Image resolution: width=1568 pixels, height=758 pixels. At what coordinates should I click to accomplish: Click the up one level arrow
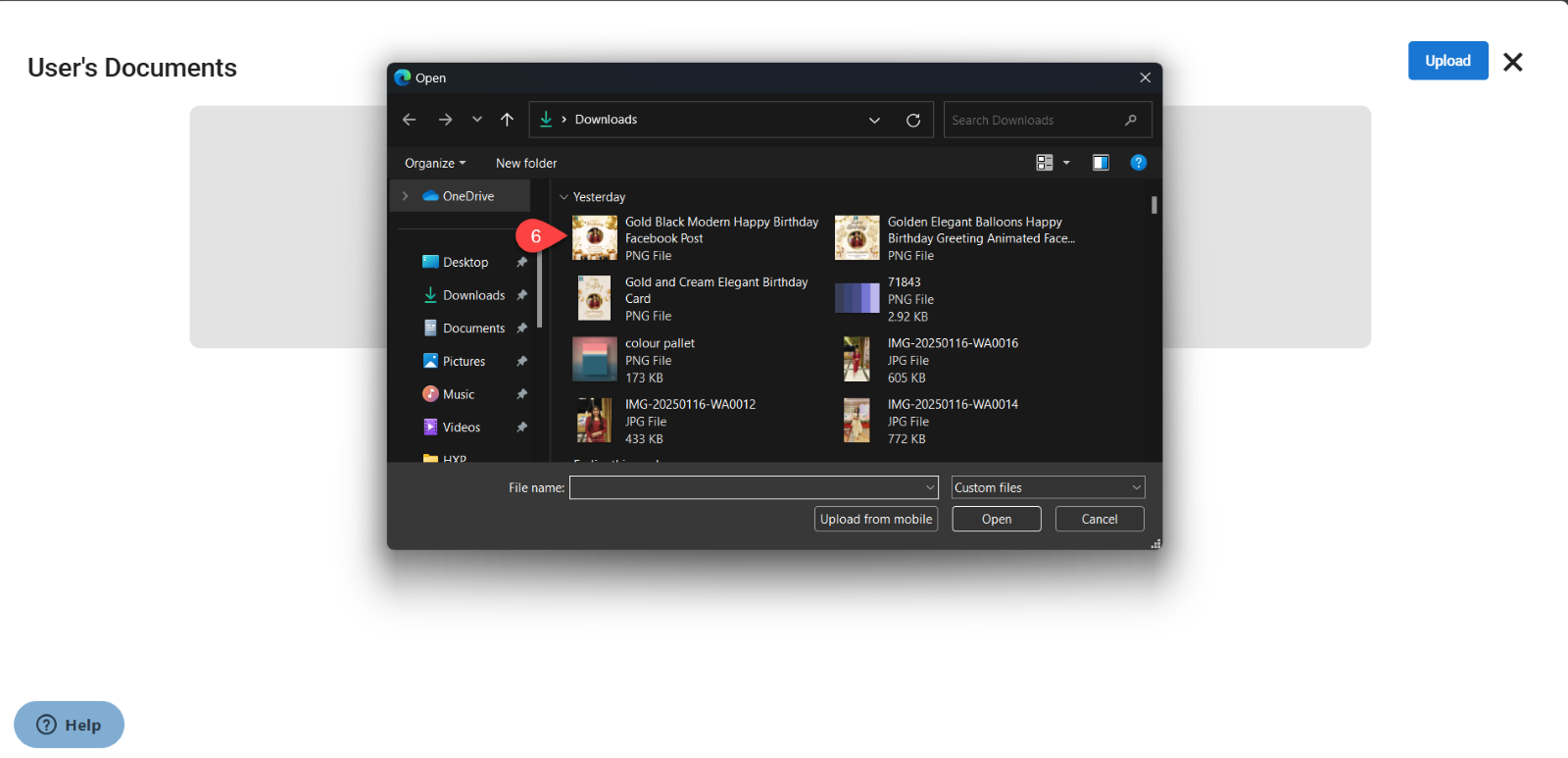pyautogui.click(x=507, y=120)
